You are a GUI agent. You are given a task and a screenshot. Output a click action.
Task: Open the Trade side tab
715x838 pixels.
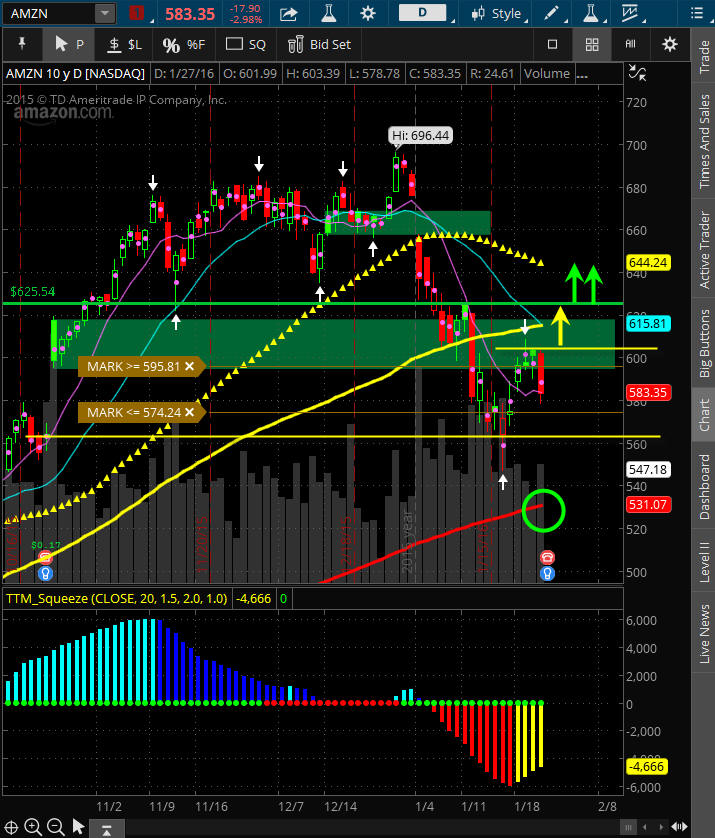(x=704, y=55)
